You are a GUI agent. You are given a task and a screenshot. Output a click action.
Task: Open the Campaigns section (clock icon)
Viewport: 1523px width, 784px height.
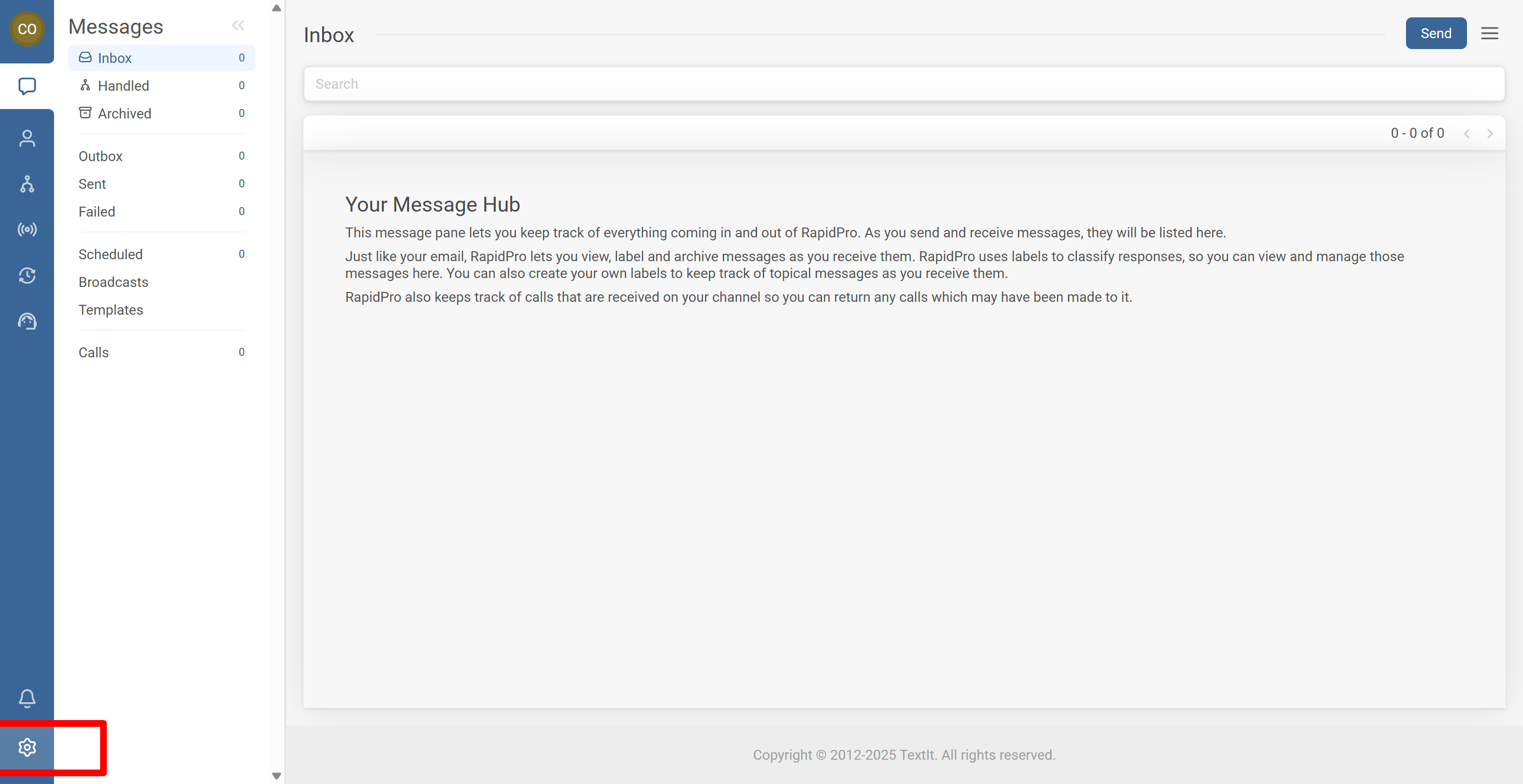point(27,276)
